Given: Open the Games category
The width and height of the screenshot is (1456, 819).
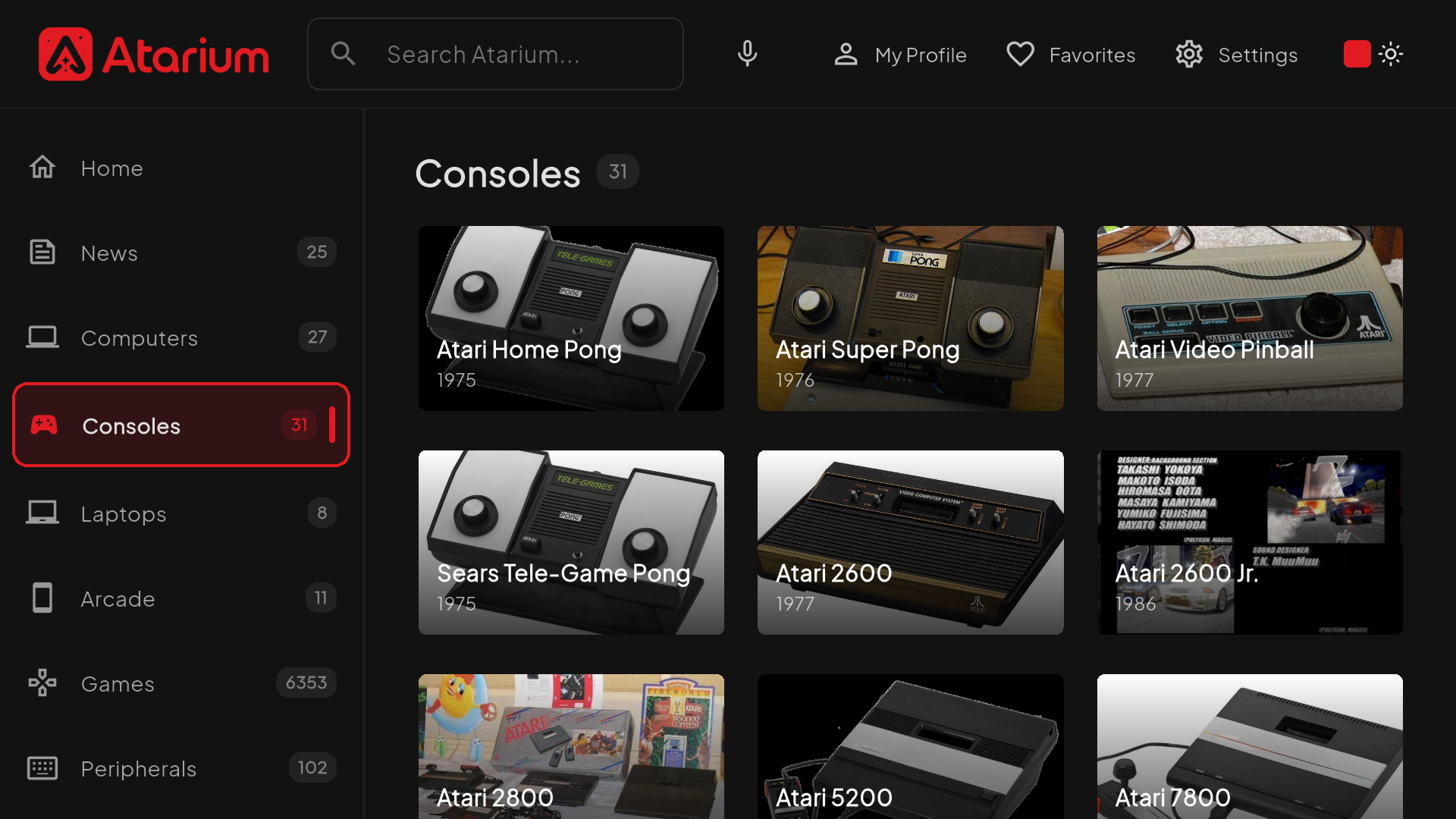Looking at the screenshot, I should tap(182, 683).
